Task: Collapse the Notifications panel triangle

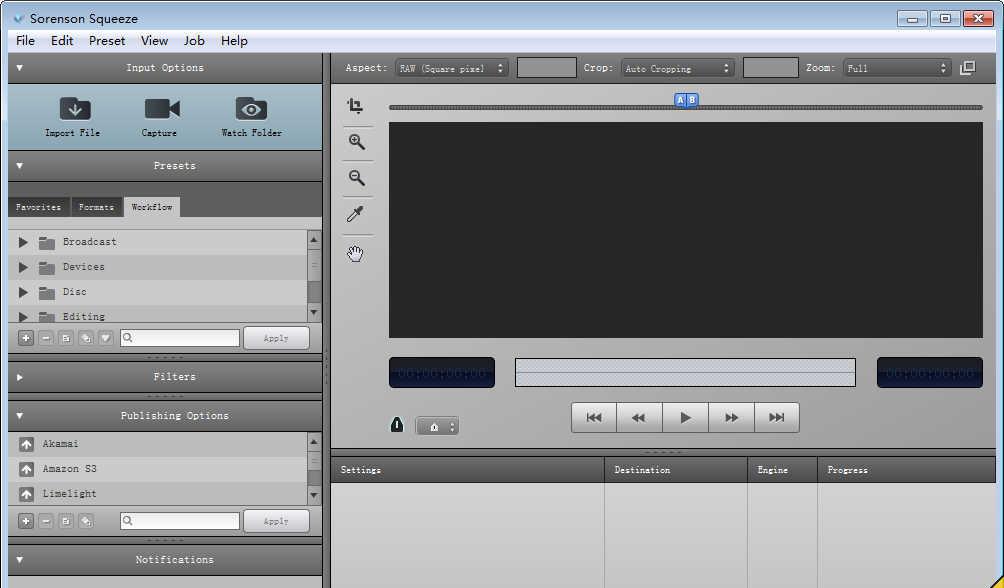Action: point(19,560)
